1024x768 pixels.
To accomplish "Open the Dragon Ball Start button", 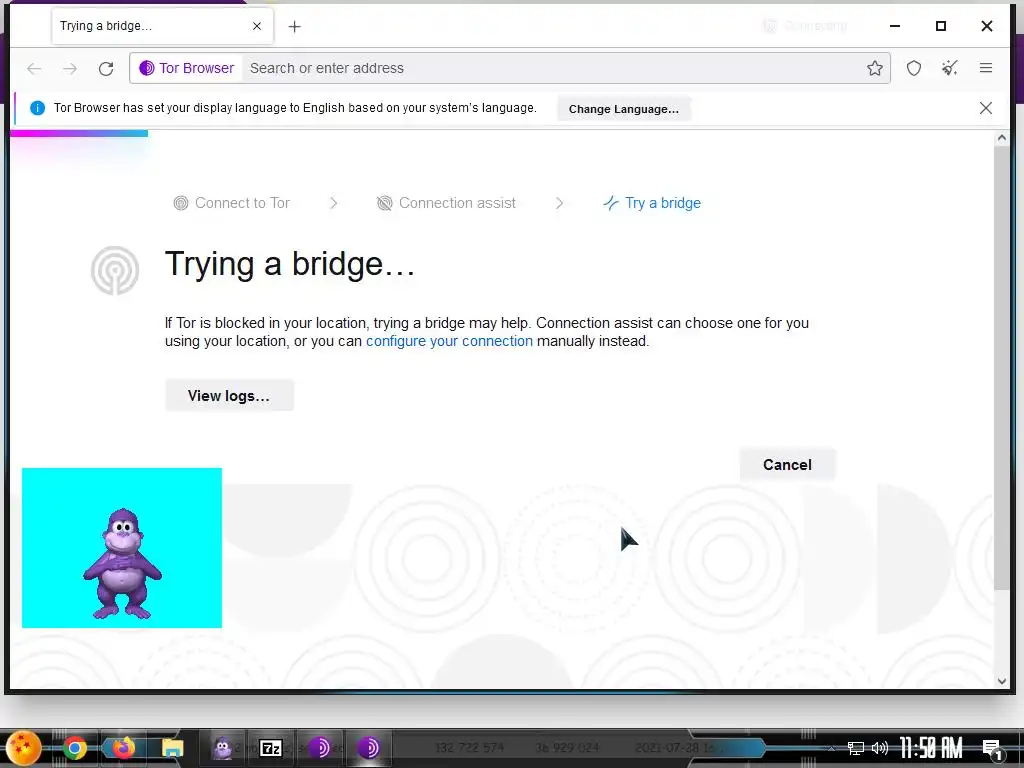I will pyautogui.click(x=24, y=748).
